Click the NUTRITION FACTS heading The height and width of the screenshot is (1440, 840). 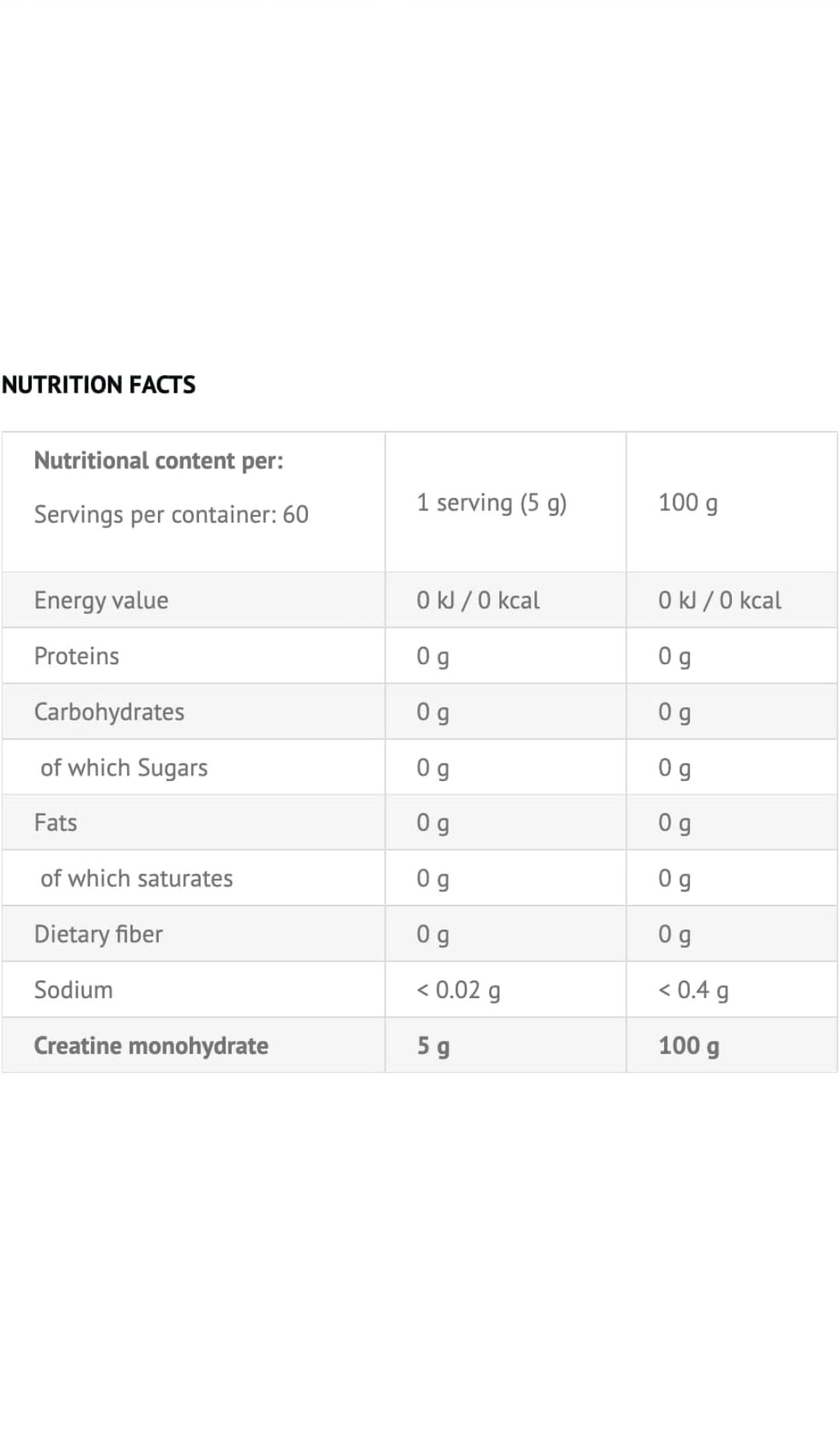click(x=99, y=384)
